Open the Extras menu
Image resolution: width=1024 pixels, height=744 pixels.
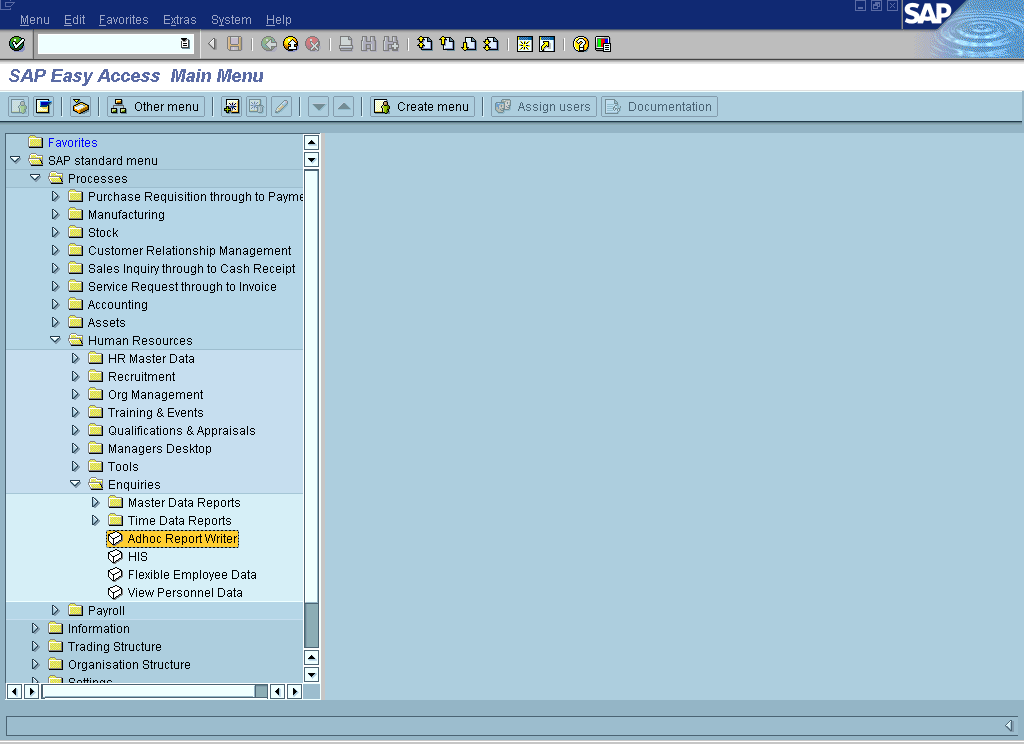(x=180, y=20)
